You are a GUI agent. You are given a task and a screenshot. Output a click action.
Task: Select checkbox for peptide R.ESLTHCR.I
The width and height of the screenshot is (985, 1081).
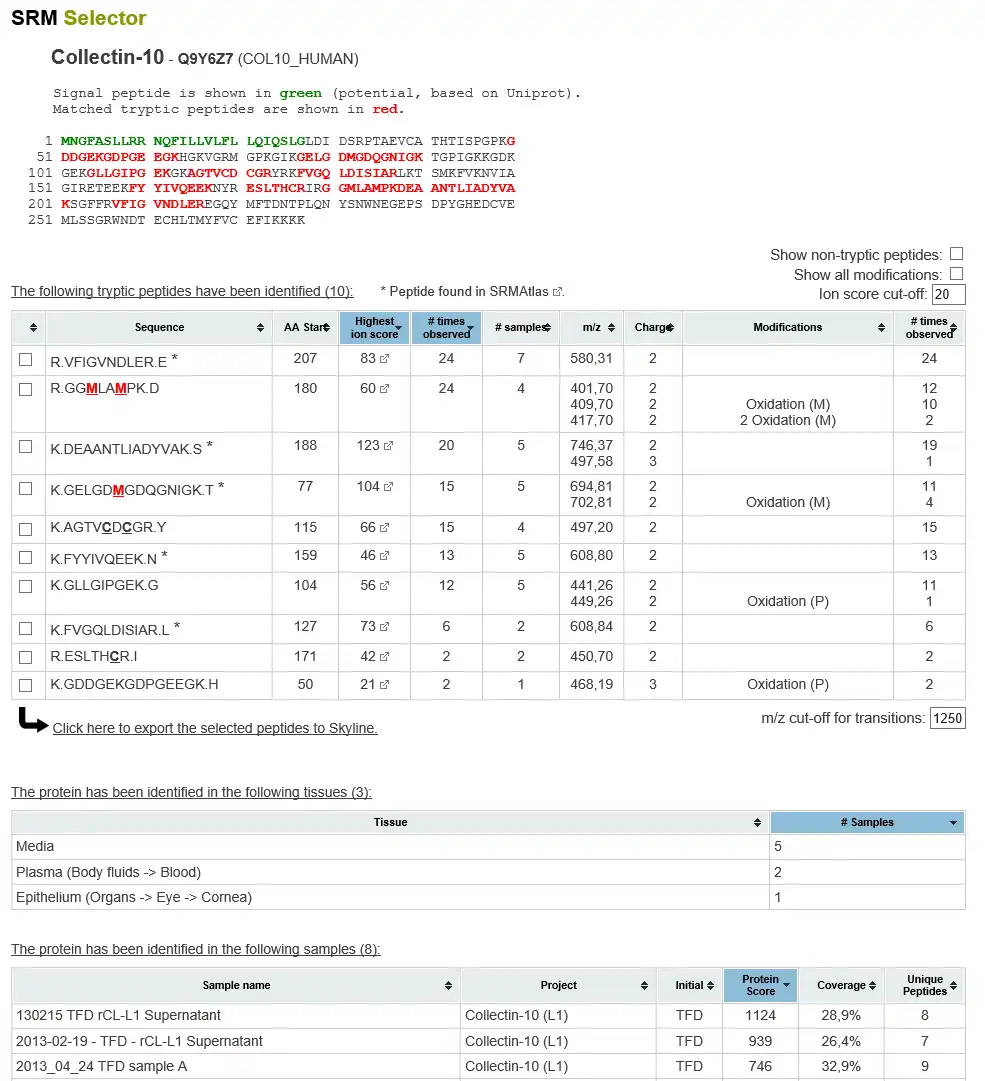(26, 657)
